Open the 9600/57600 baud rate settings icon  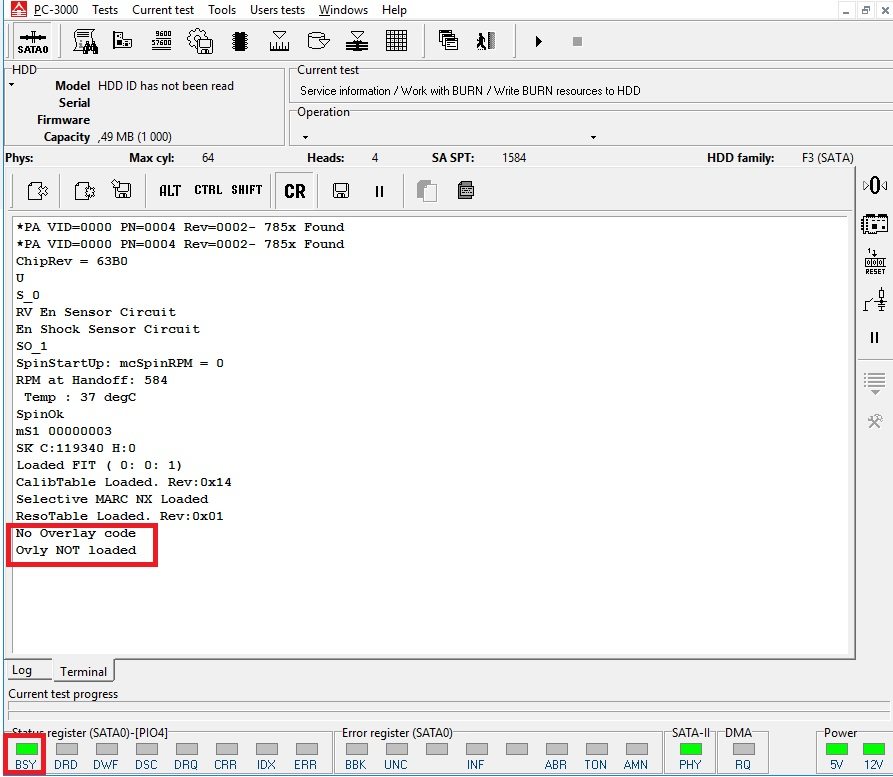tap(162, 40)
